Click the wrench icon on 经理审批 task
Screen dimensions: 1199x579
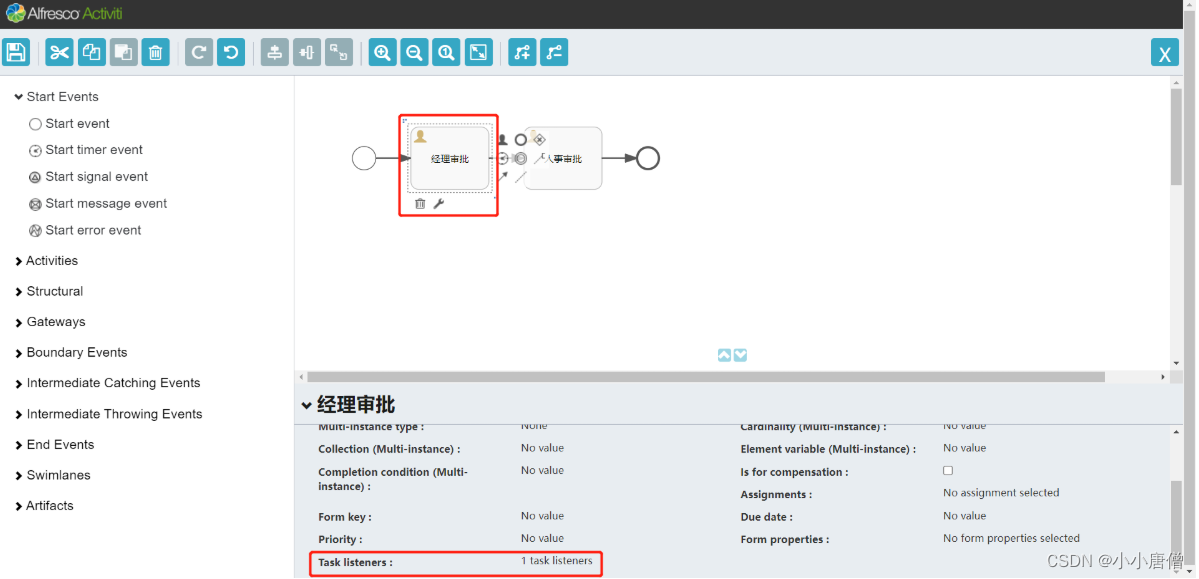(x=437, y=203)
